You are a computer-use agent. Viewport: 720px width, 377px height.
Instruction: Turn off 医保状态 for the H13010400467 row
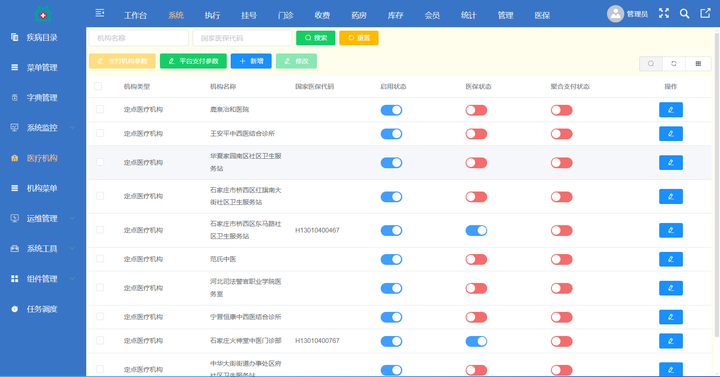coord(476,231)
